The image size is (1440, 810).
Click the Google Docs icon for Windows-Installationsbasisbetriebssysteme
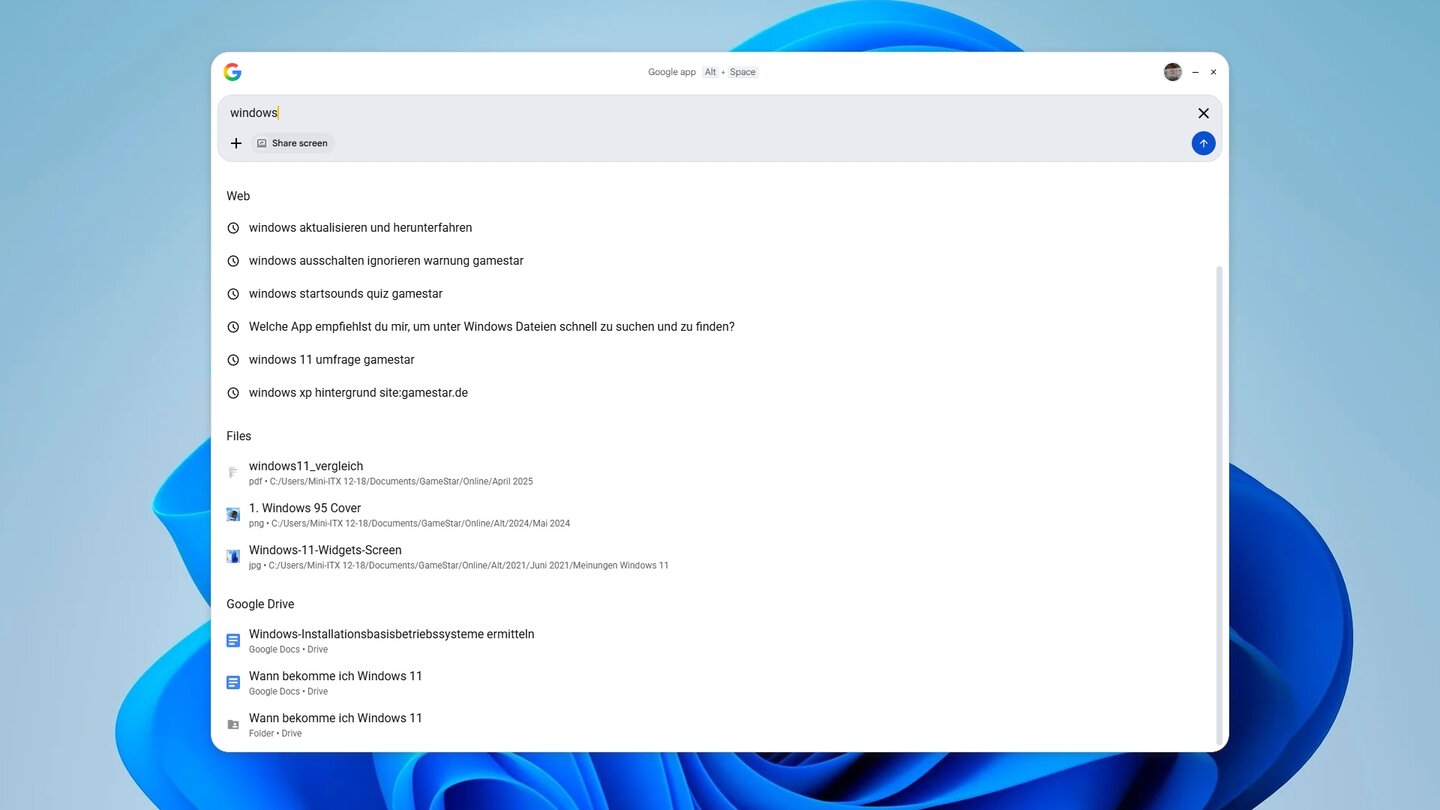click(x=233, y=640)
